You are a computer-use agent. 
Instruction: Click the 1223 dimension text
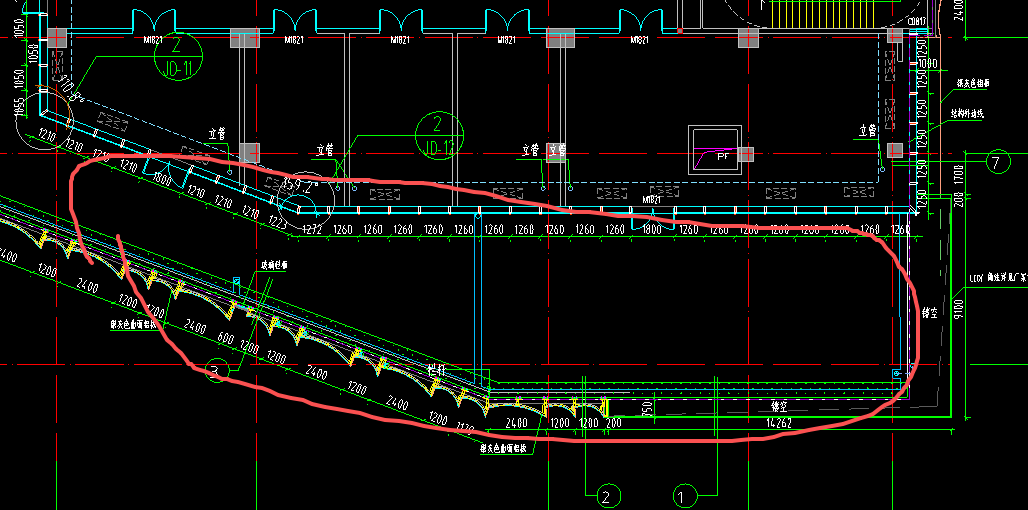(277, 224)
